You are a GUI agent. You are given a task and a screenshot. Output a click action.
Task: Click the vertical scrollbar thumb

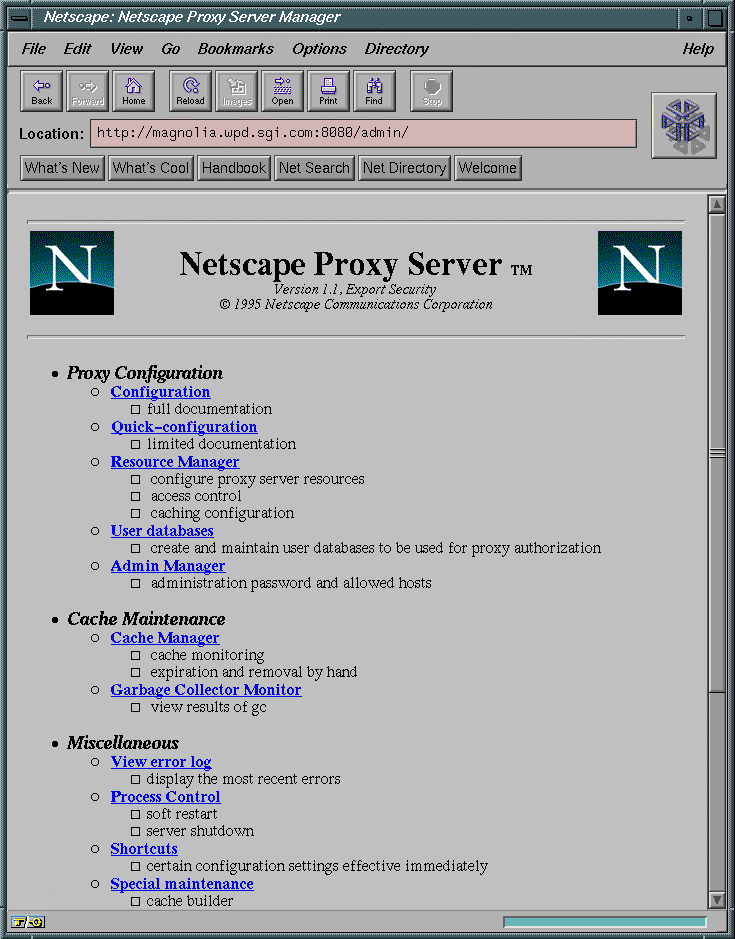[x=716, y=453]
